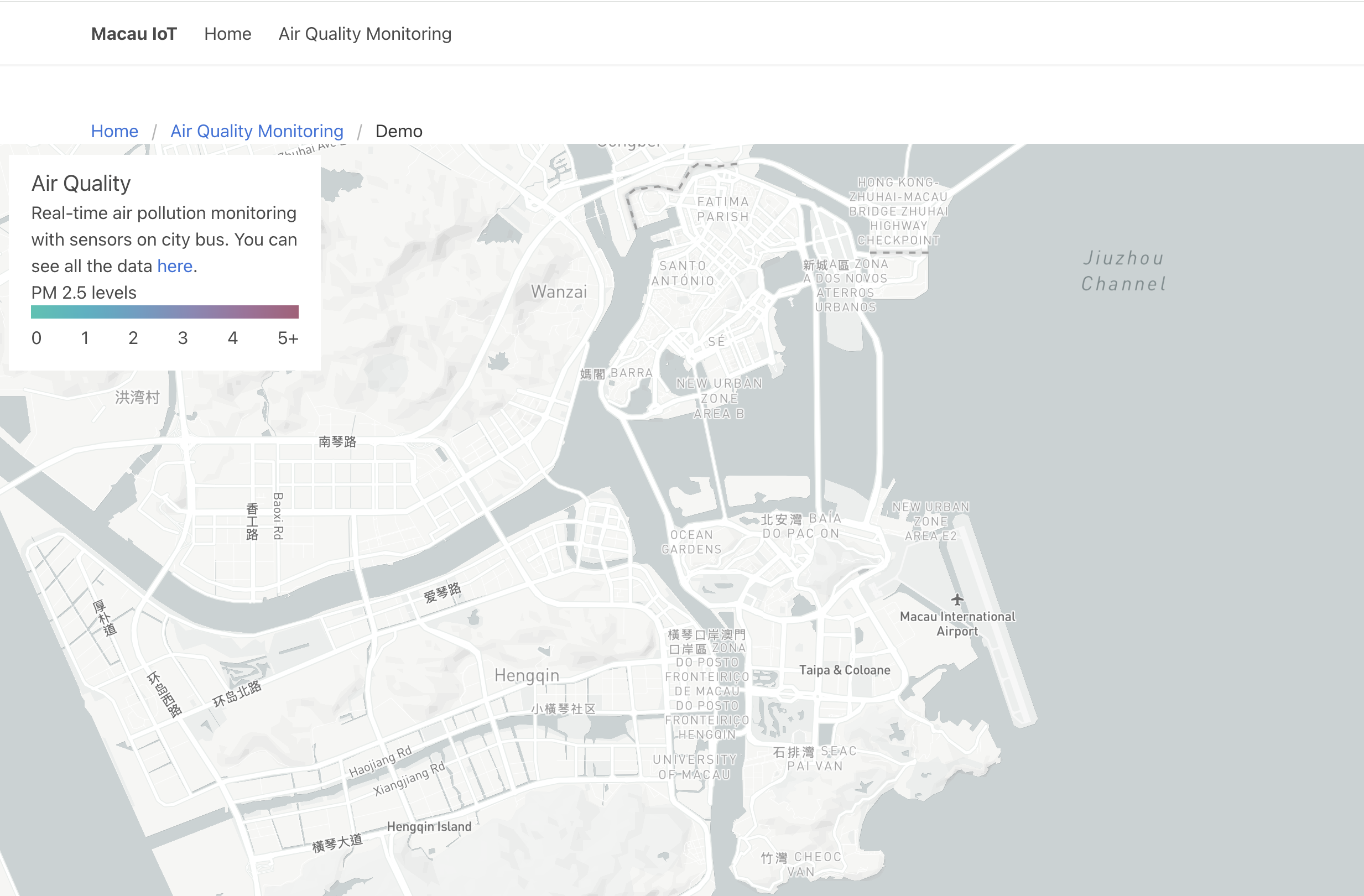Click the 'here' data link

(x=175, y=266)
